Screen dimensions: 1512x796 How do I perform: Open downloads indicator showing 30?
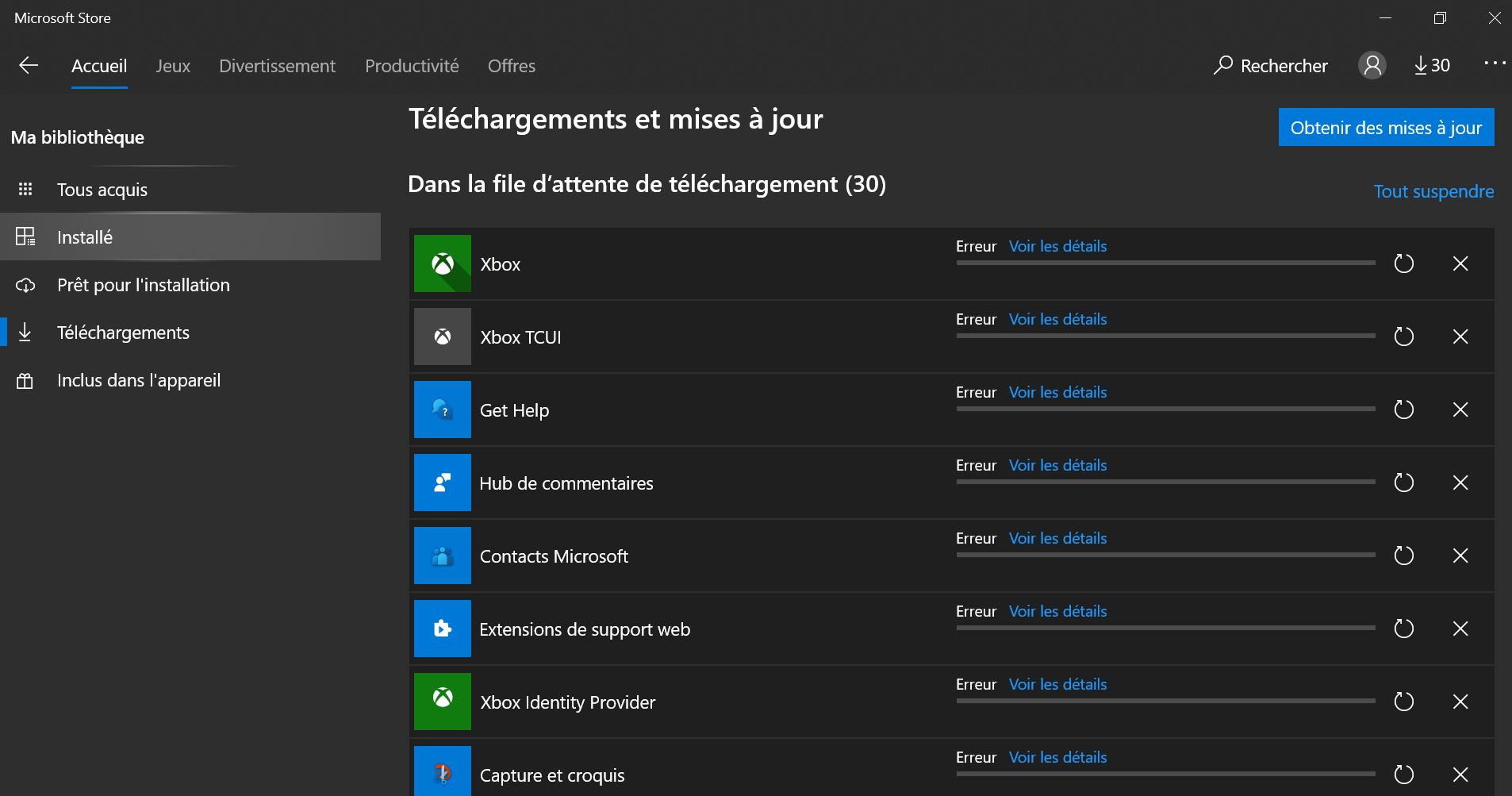point(1432,65)
